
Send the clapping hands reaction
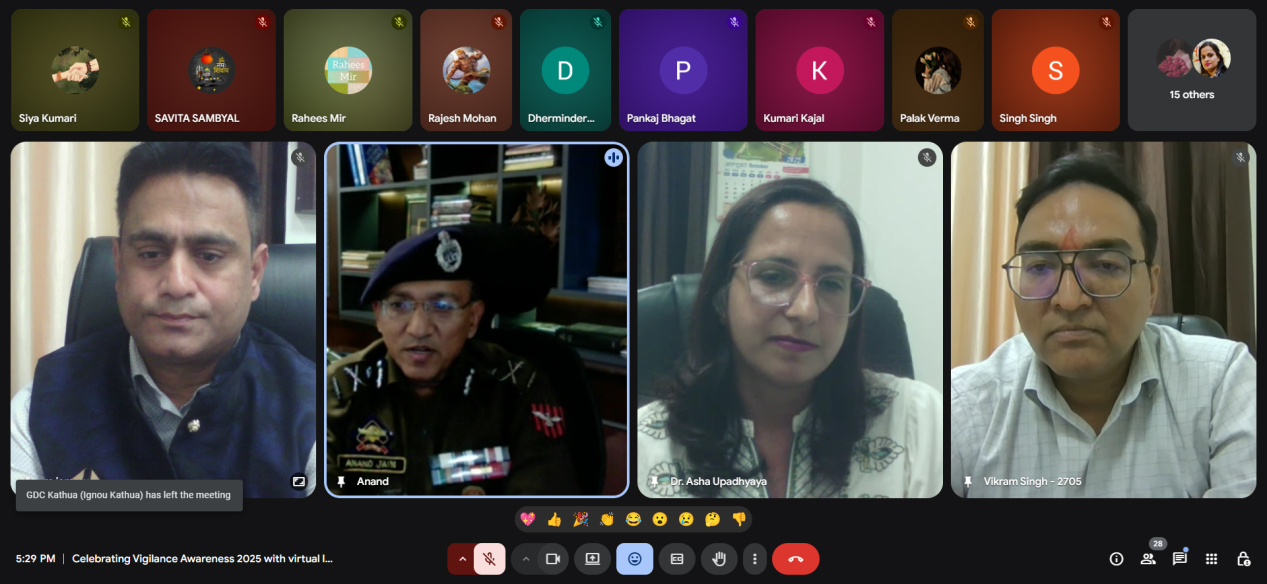(x=606, y=519)
